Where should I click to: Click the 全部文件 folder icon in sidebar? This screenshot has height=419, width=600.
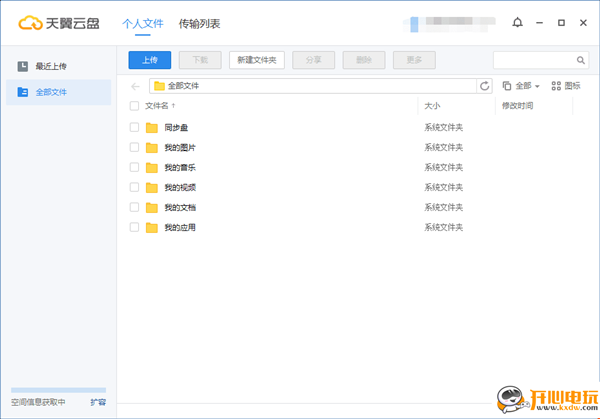[23, 92]
